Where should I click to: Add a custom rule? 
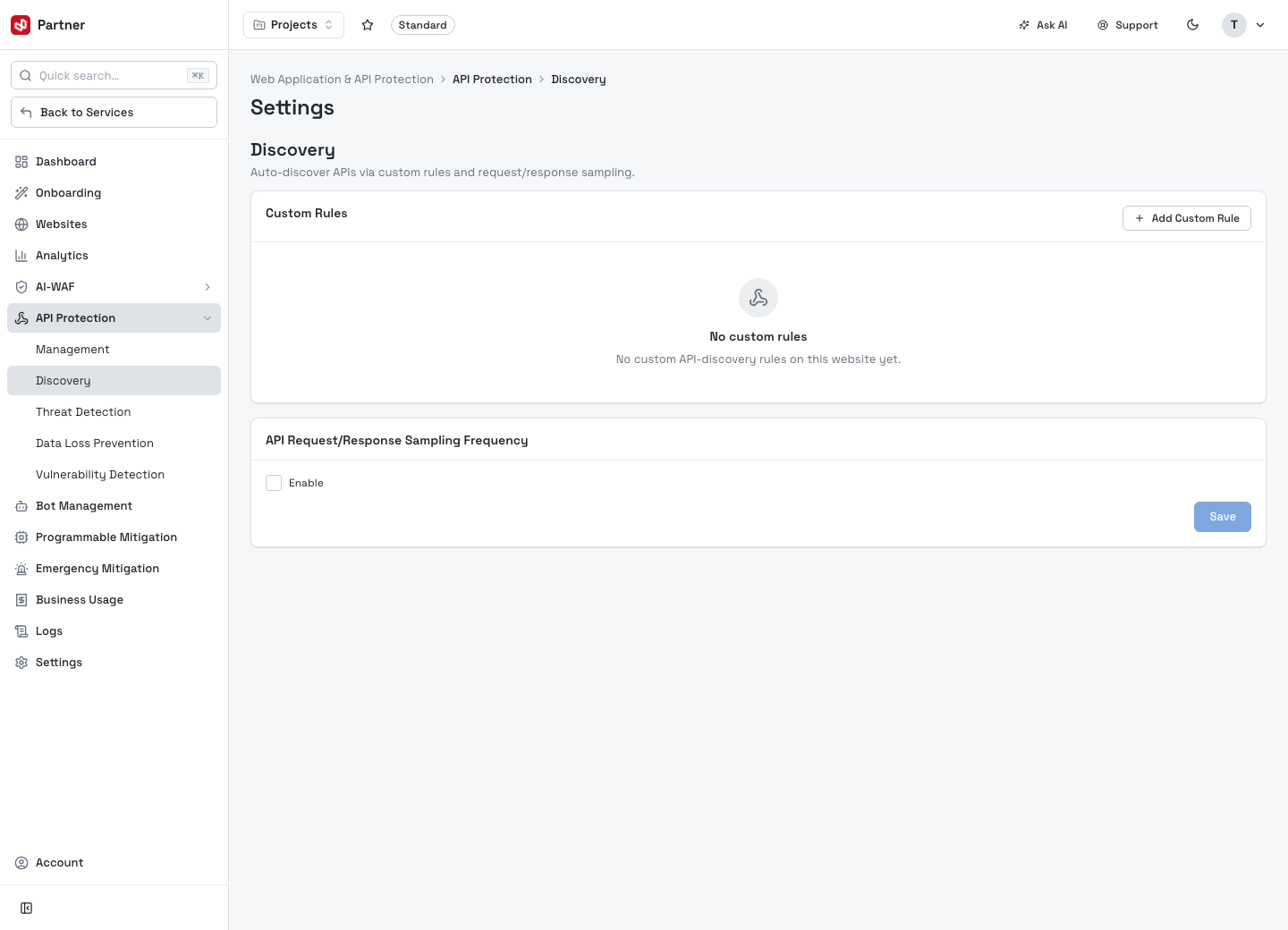coord(1187,218)
